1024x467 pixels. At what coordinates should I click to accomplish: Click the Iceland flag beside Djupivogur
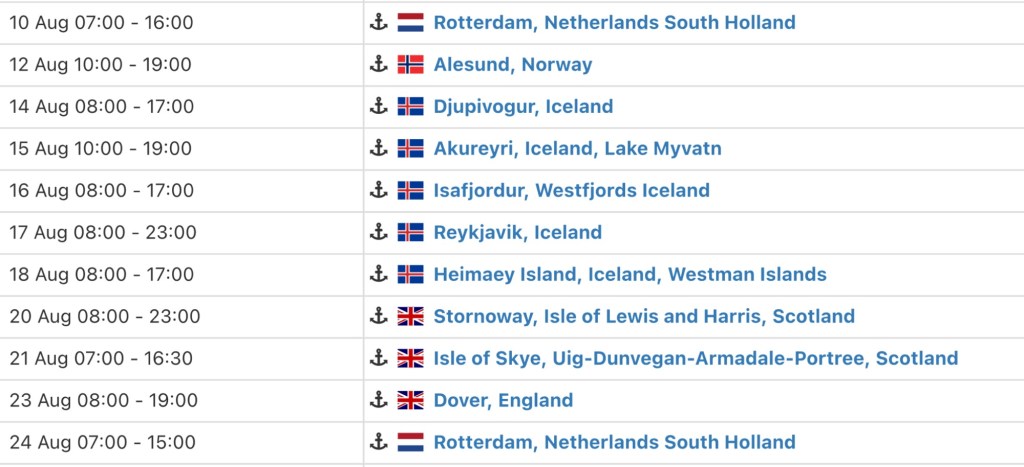click(x=410, y=106)
